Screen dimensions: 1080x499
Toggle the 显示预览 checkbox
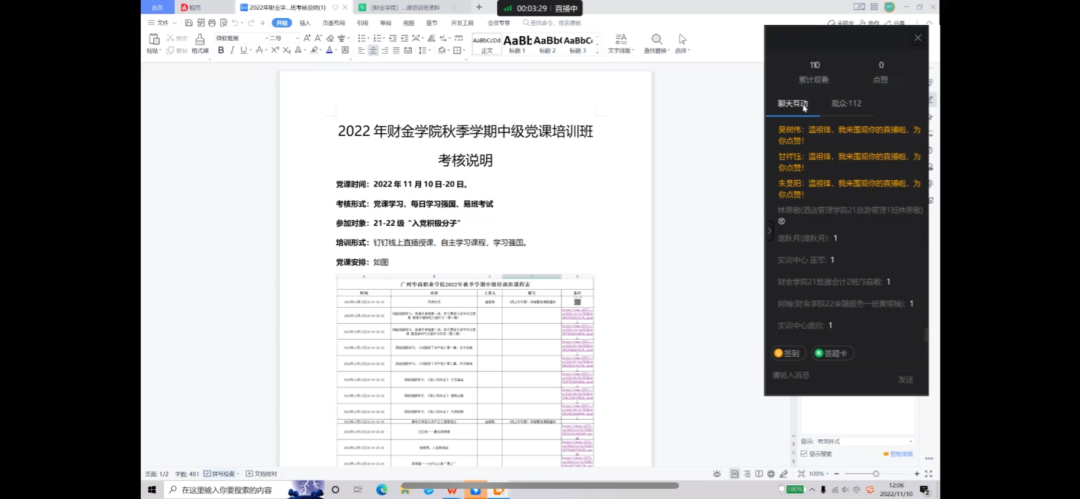(x=805, y=453)
